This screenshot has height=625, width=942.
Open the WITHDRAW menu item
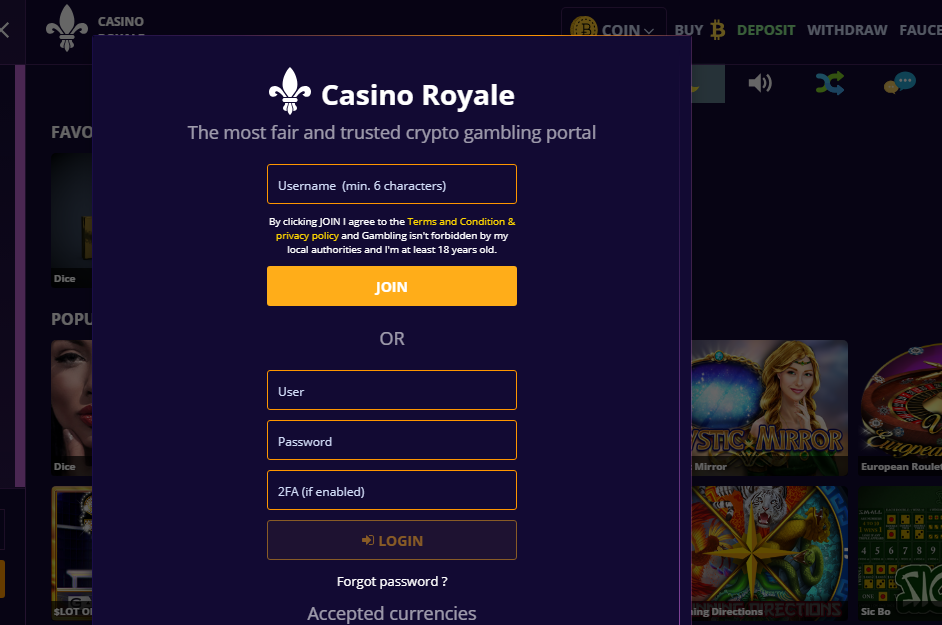coord(847,30)
